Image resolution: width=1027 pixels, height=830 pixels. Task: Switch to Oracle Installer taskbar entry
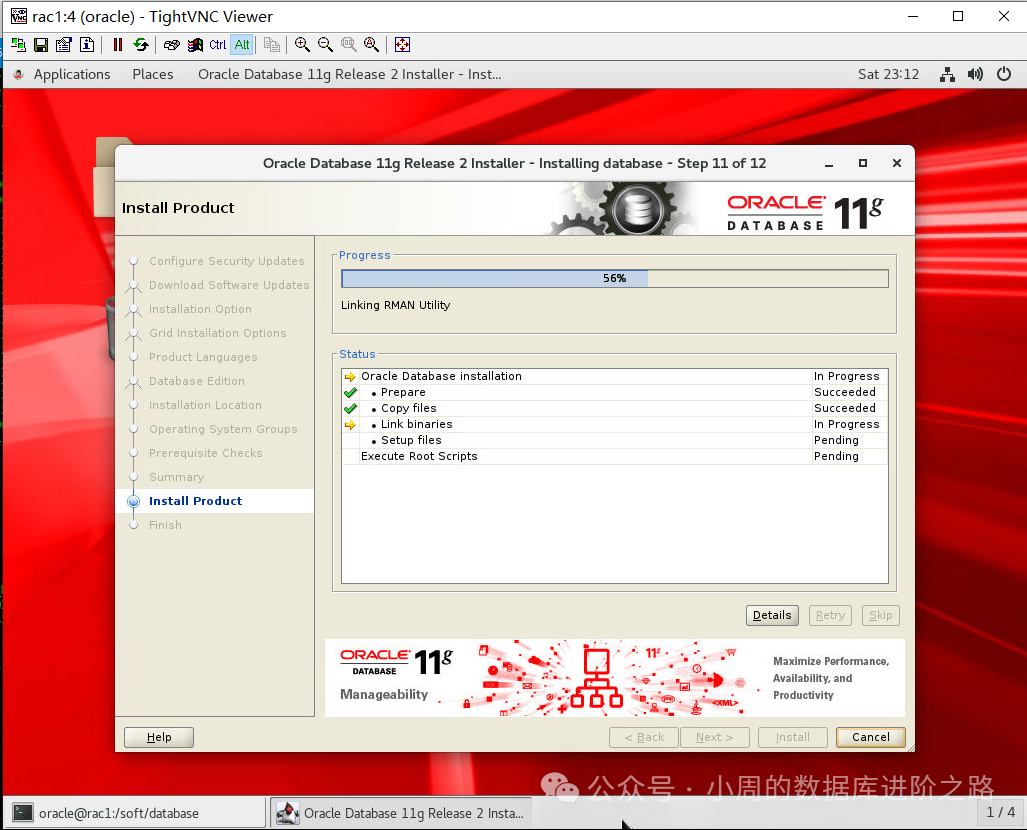point(401,813)
